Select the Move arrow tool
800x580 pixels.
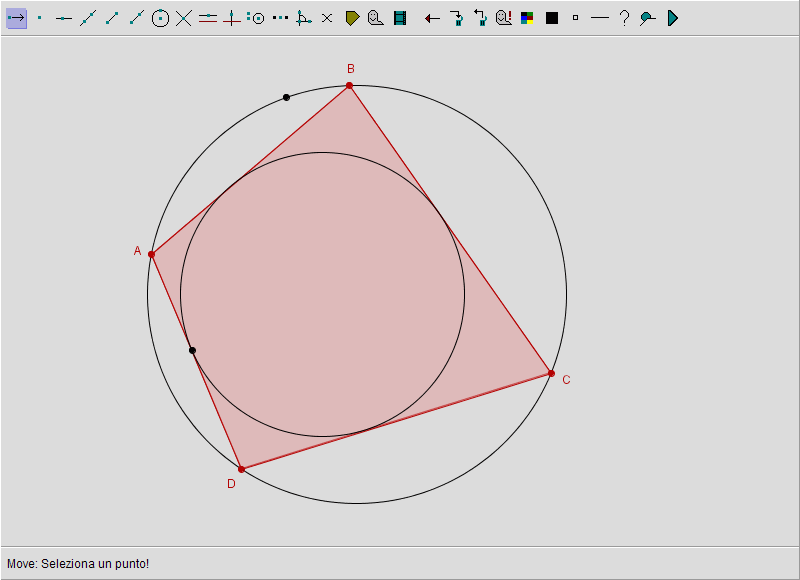16,18
